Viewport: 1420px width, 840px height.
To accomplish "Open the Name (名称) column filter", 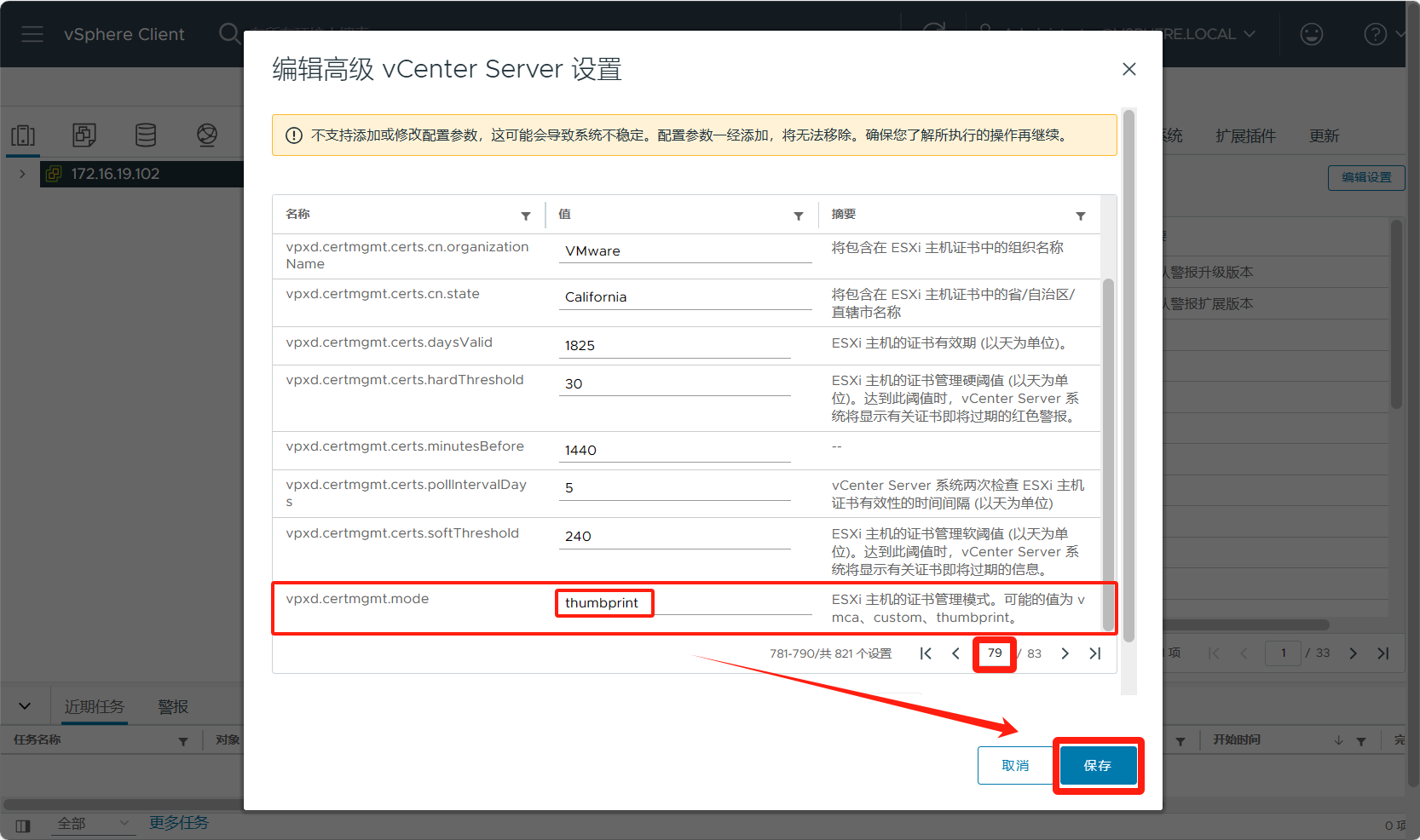I will pos(526,216).
